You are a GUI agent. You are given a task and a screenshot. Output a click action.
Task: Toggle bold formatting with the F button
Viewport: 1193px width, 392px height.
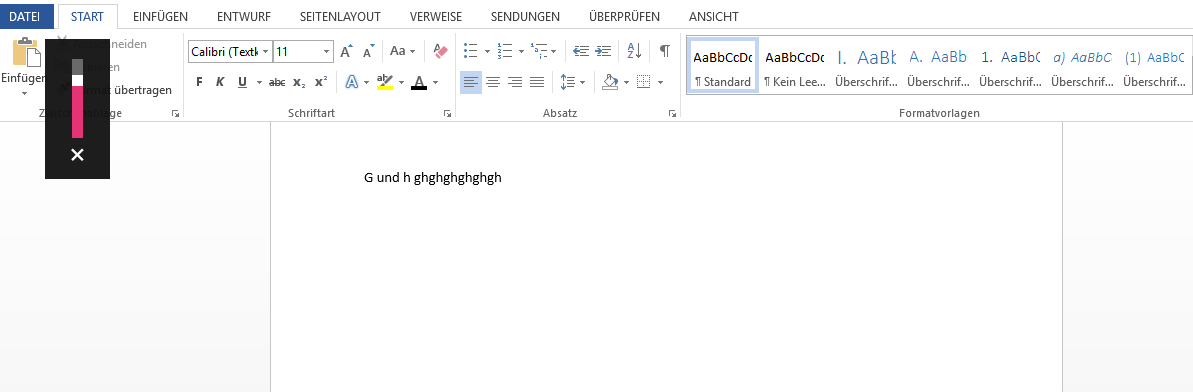click(x=199, y=82)
